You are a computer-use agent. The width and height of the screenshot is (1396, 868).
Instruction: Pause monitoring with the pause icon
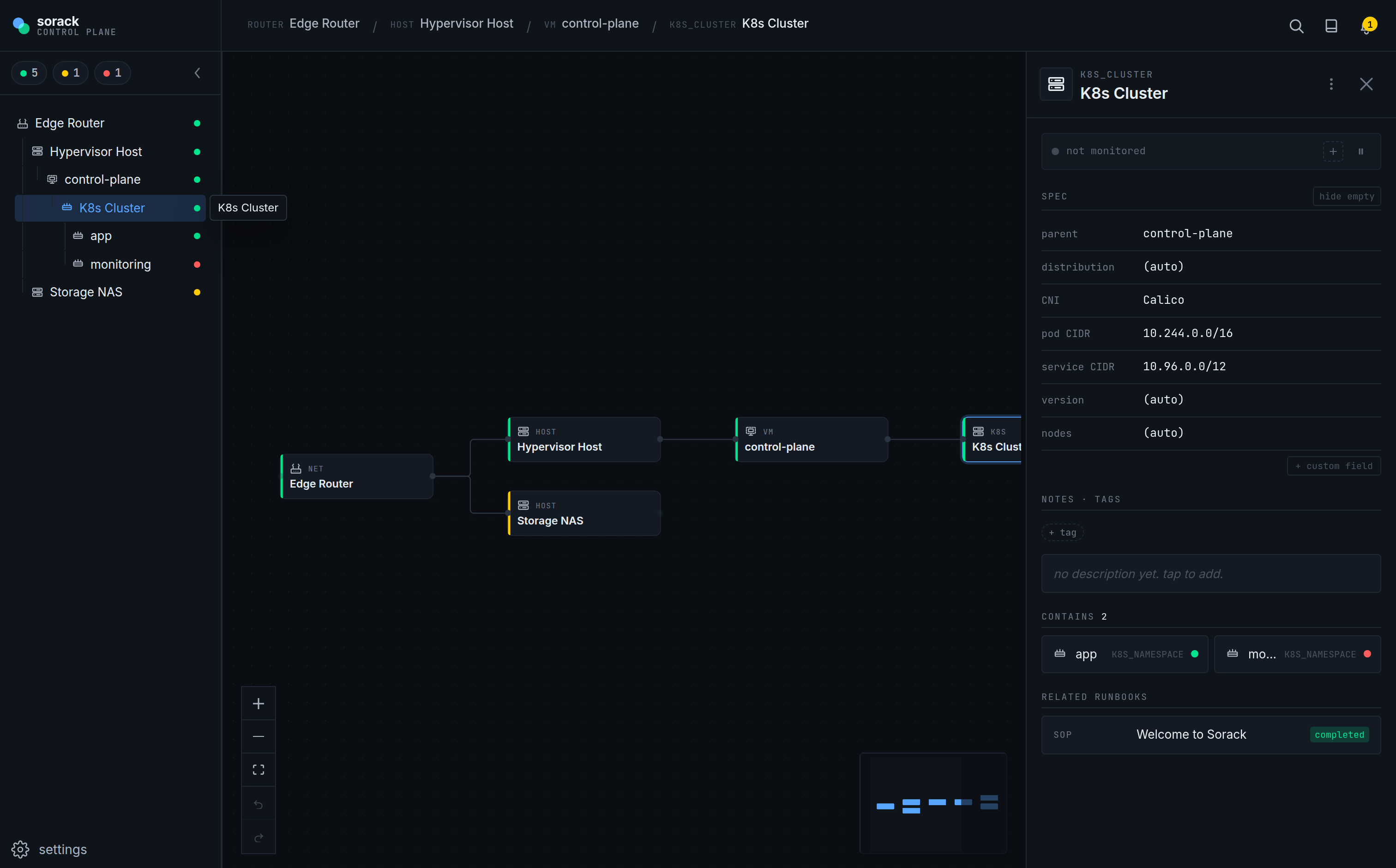click(x=1360, y=151)
